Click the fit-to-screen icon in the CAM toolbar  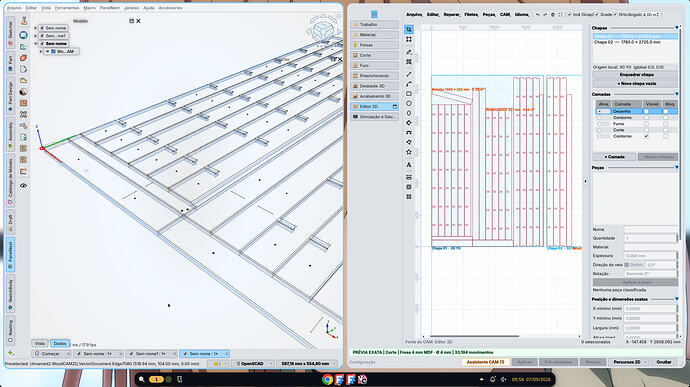click(x=560, y=15)
